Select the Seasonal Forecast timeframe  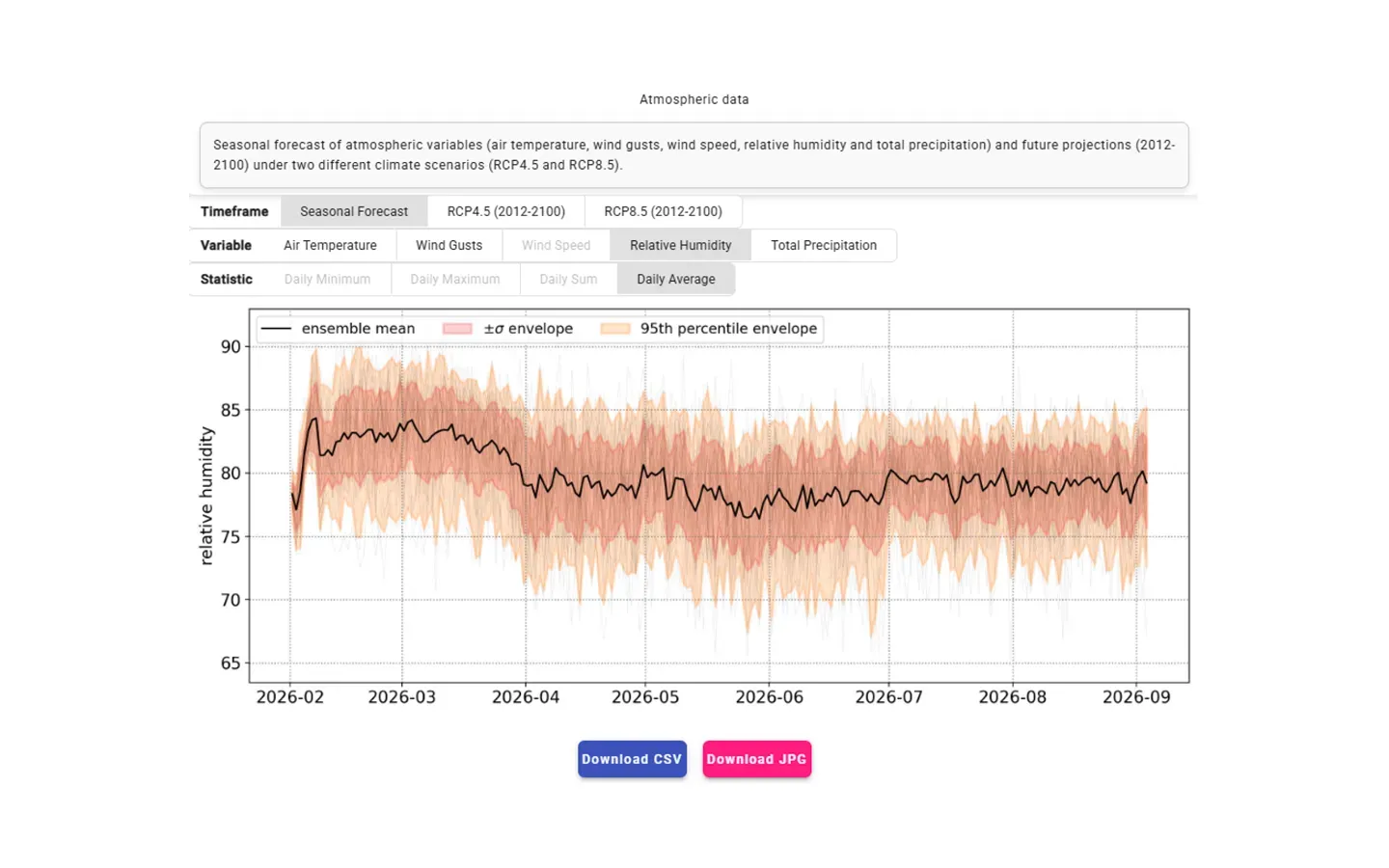(x=354, y=211)
